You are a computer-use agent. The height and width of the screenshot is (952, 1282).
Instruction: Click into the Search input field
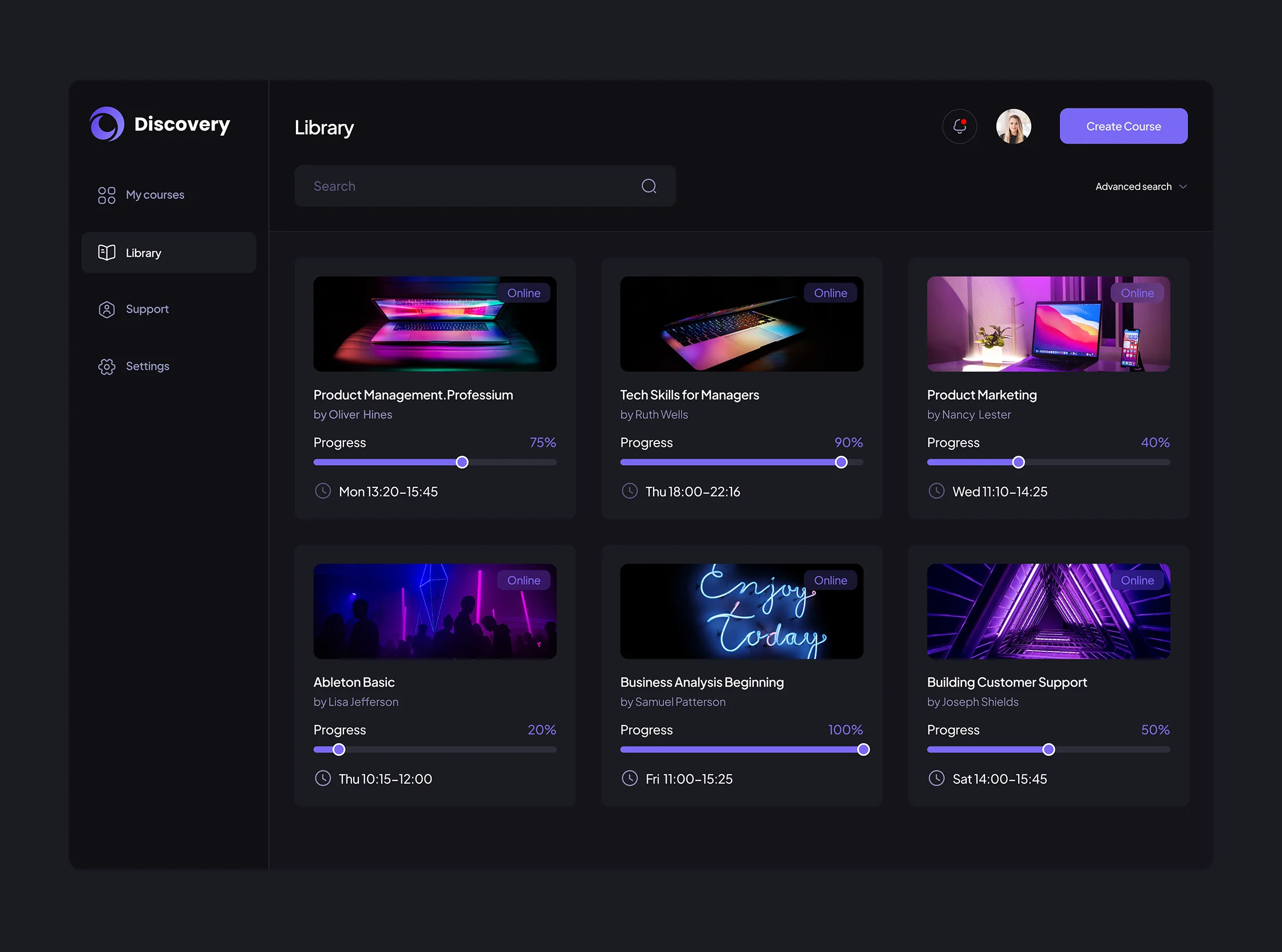[485, 186]
